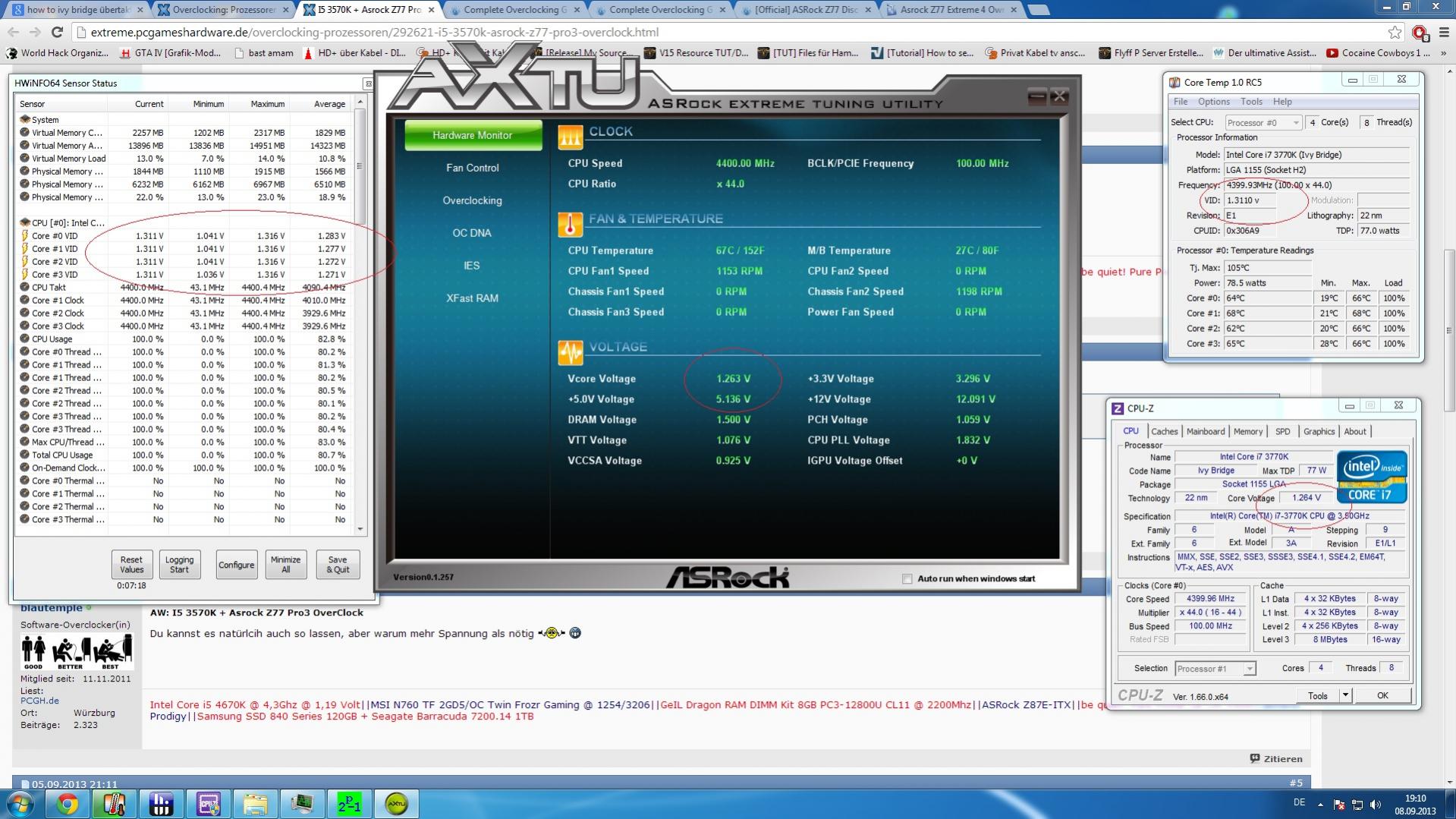Click the Intel Core i7 logo in CPU-Z
The width and height of the screenshot is (1456, 819).
tap(1372, 477)
